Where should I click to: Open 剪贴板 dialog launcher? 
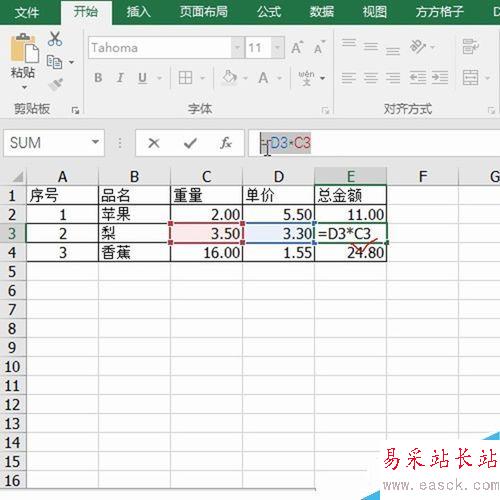click(x=75, y=110)
